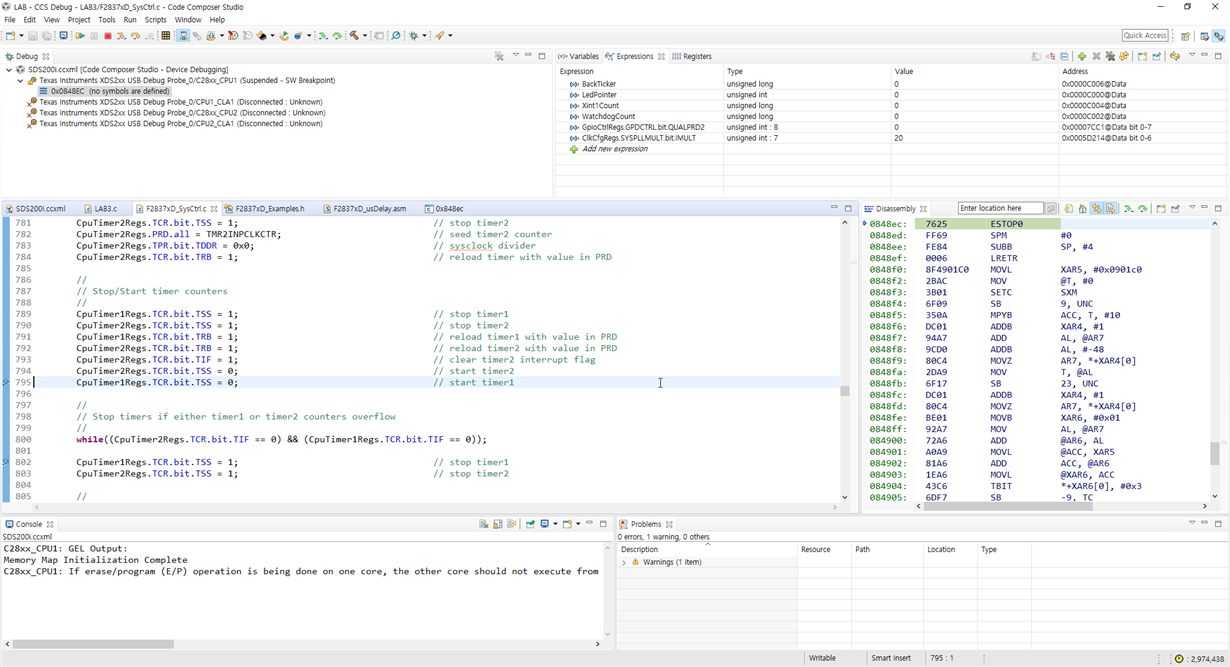This screenshot has width=1230, height=667.
Task: Click the green plus Add Expression icon
Action: [x=1081, y=56]
